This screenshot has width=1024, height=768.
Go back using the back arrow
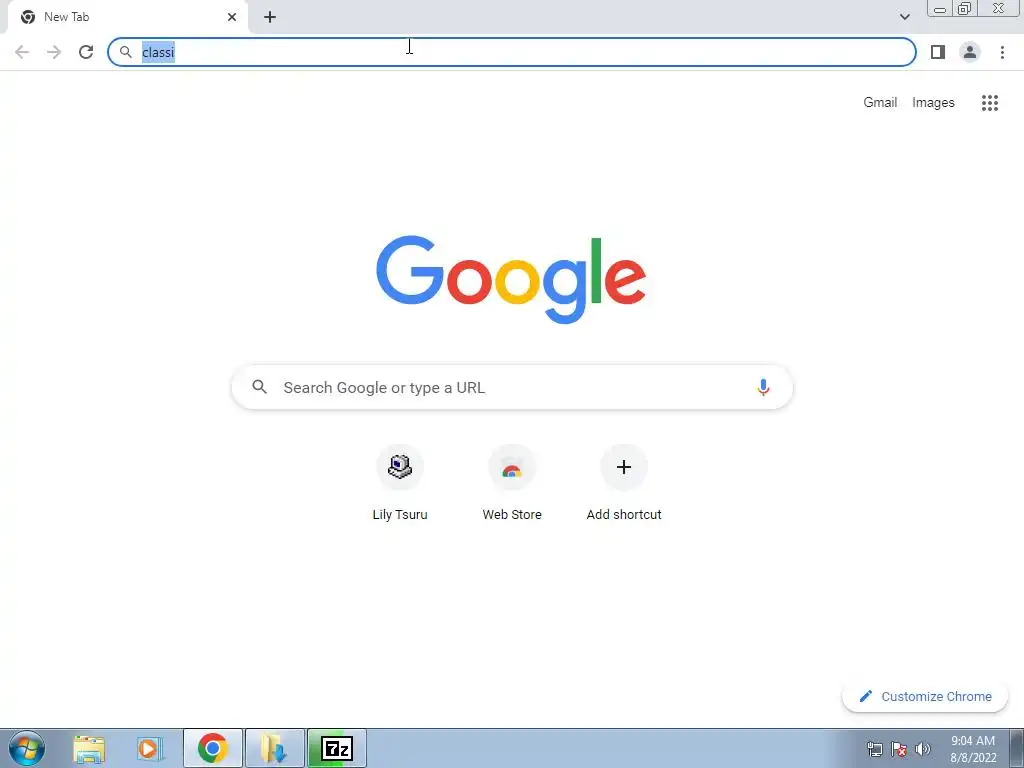pyautogui.click(x=22, y=52)
